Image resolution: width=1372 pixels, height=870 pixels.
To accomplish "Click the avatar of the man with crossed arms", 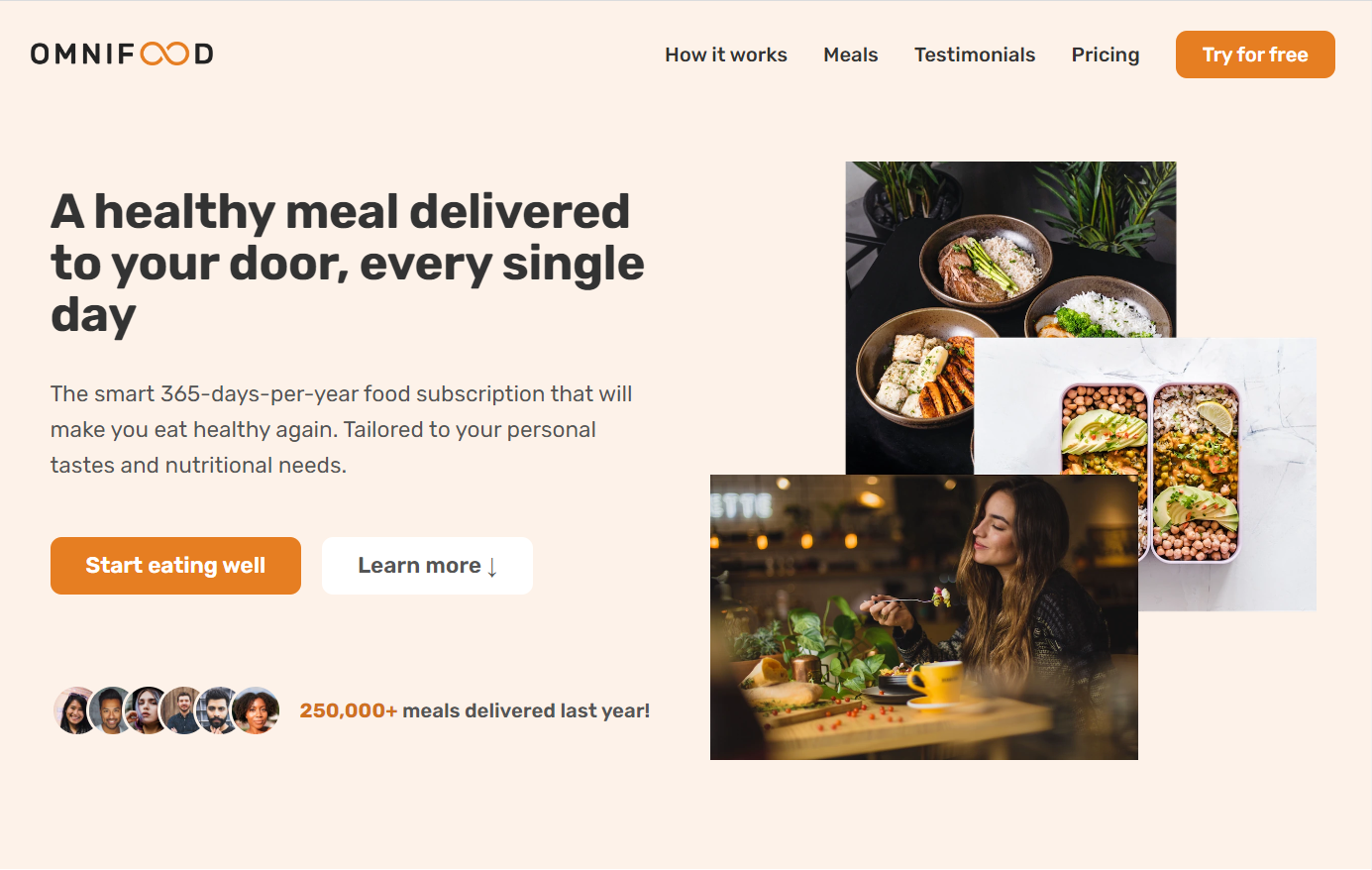I will 183,710.
